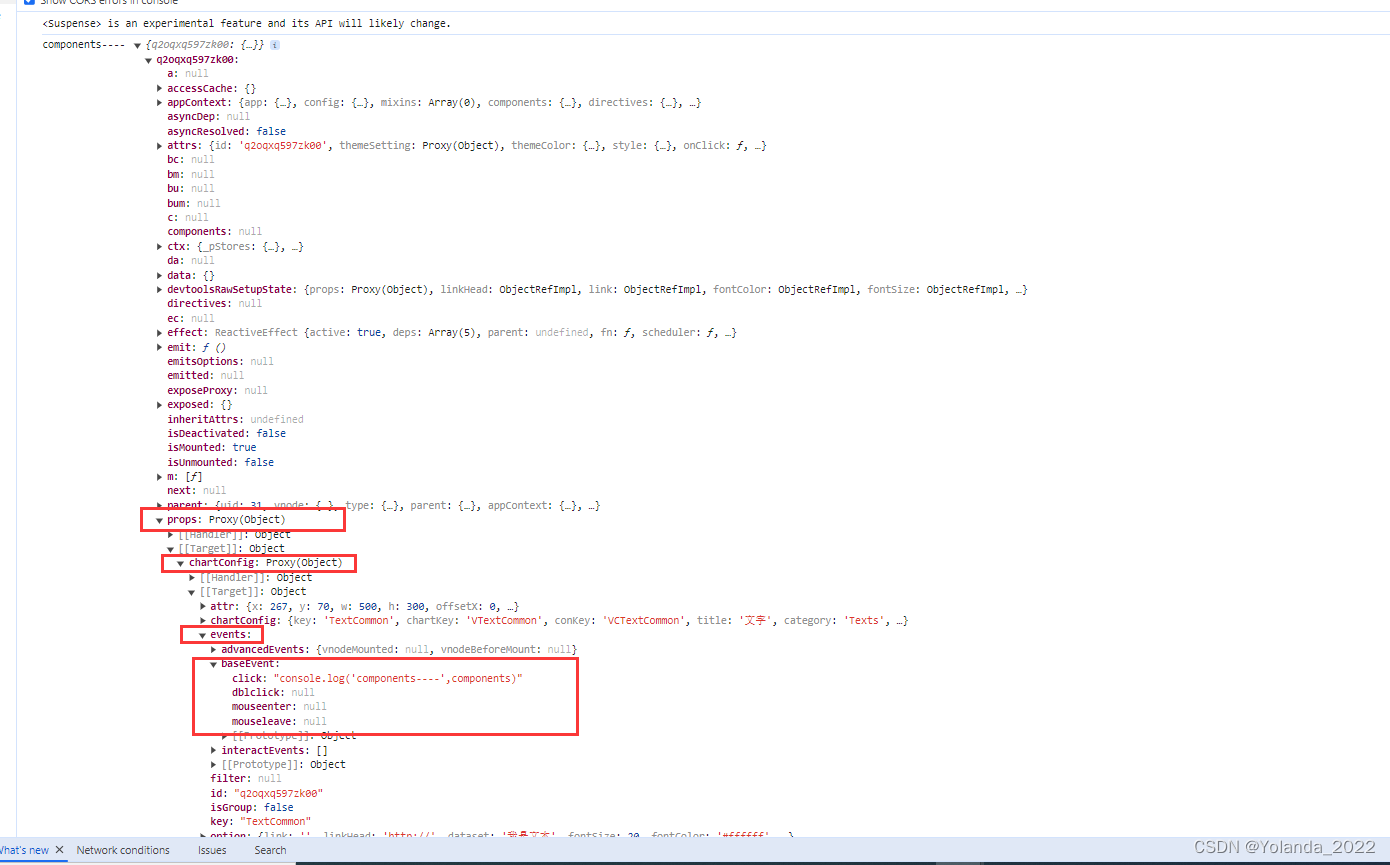Expand the devtoolsRawSetupState row
Screen dimensions: 1390x865
(160, 290)
